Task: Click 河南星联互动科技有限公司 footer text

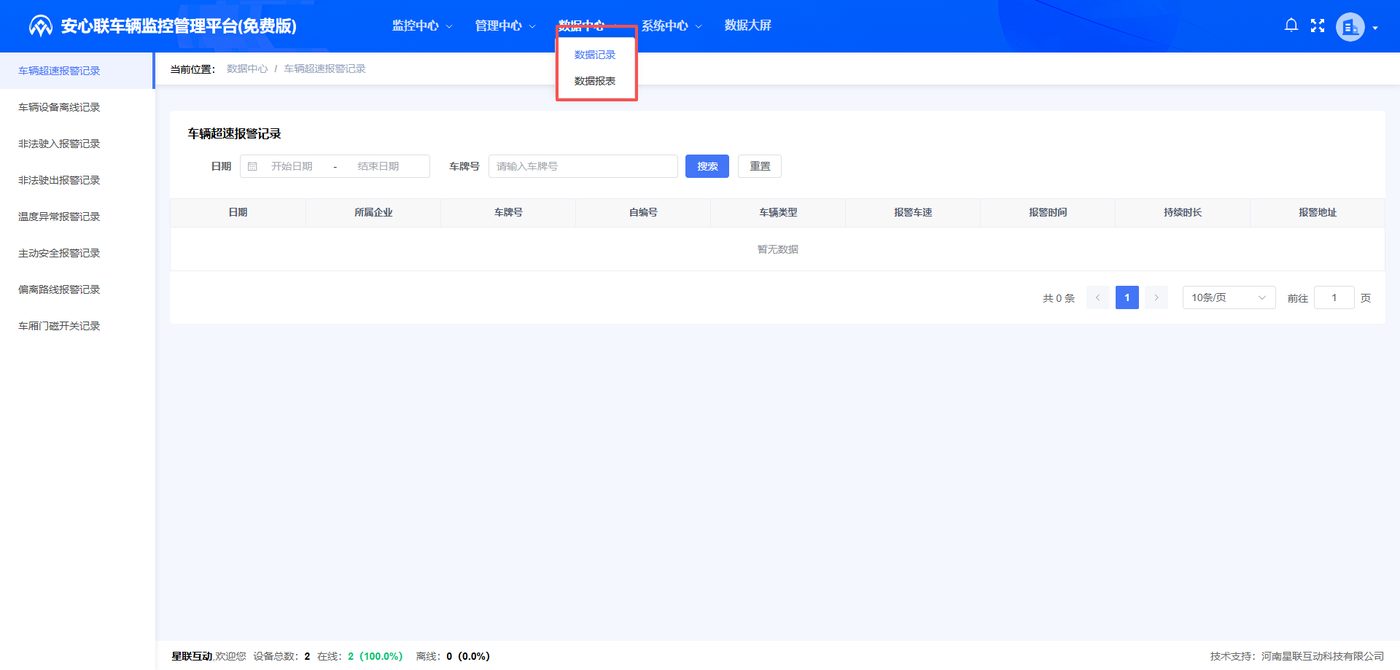Action: tap(1325, 656)
